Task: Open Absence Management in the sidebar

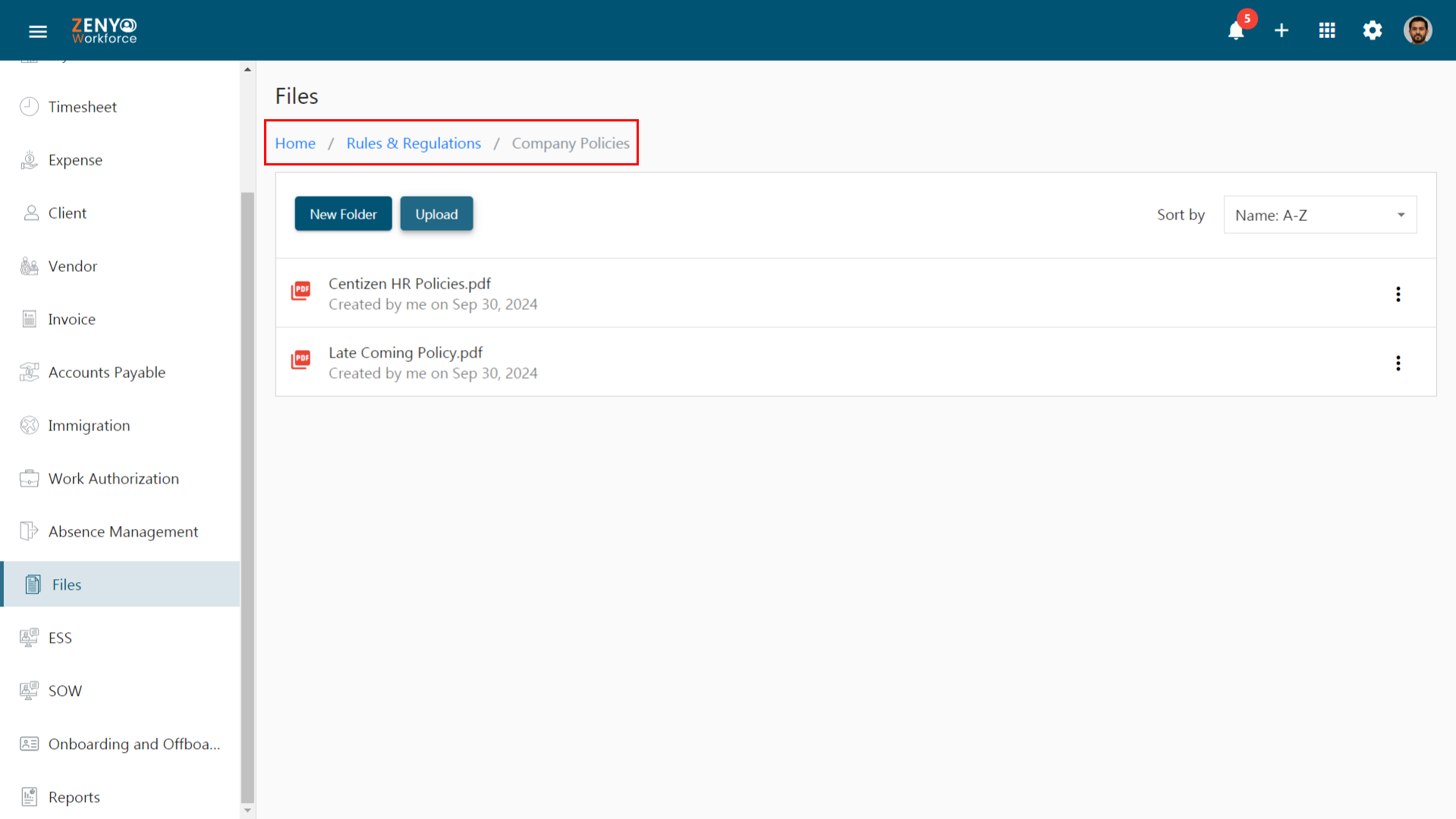Action: pos(123,532)
